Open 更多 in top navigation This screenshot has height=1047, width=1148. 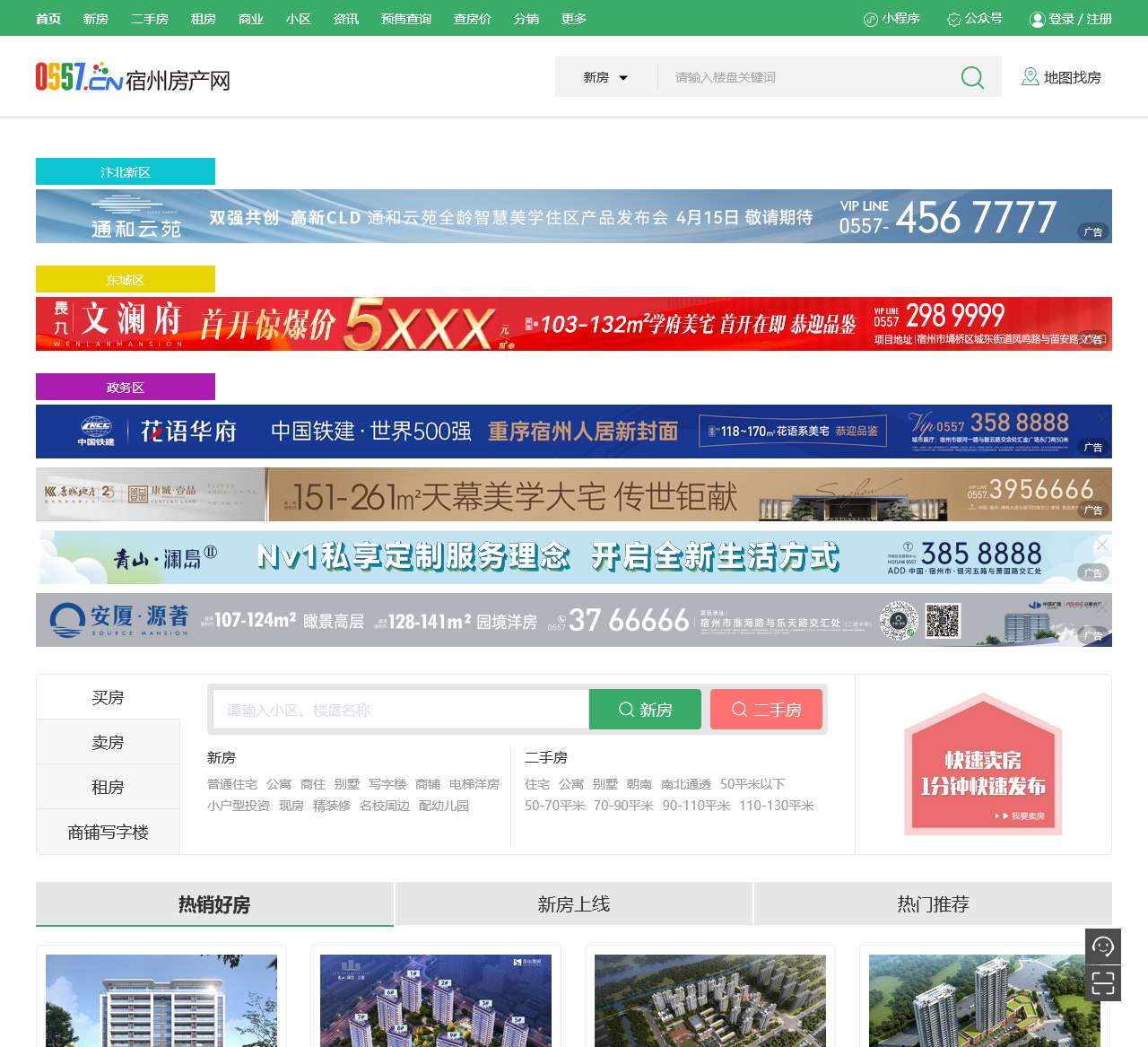click(x=574, y=19)
